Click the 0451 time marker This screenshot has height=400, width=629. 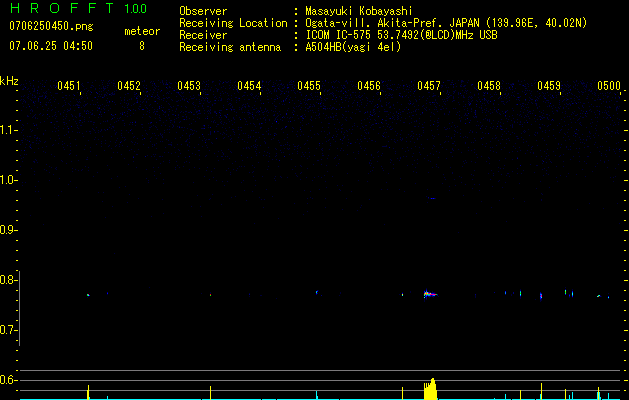coord(69,86)
